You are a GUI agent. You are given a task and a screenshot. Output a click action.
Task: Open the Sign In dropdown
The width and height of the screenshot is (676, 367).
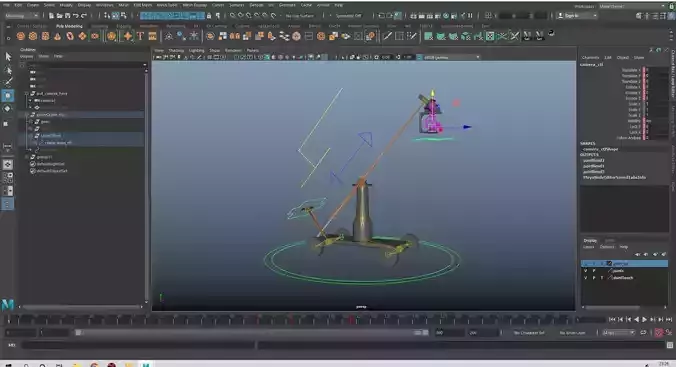click(577, 16)
